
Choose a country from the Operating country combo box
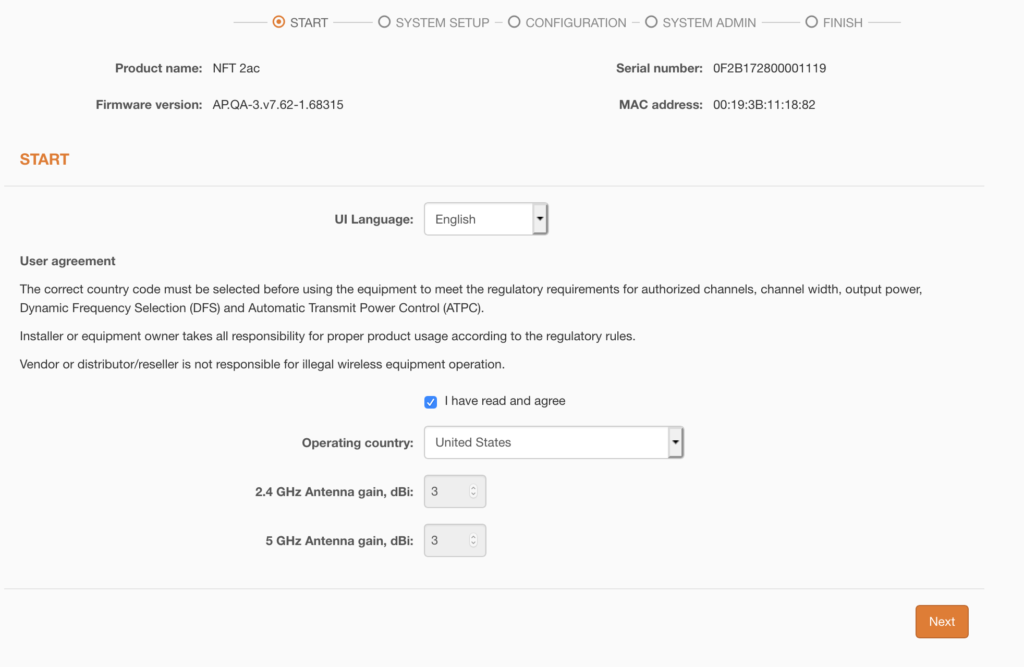coord(554,442)
